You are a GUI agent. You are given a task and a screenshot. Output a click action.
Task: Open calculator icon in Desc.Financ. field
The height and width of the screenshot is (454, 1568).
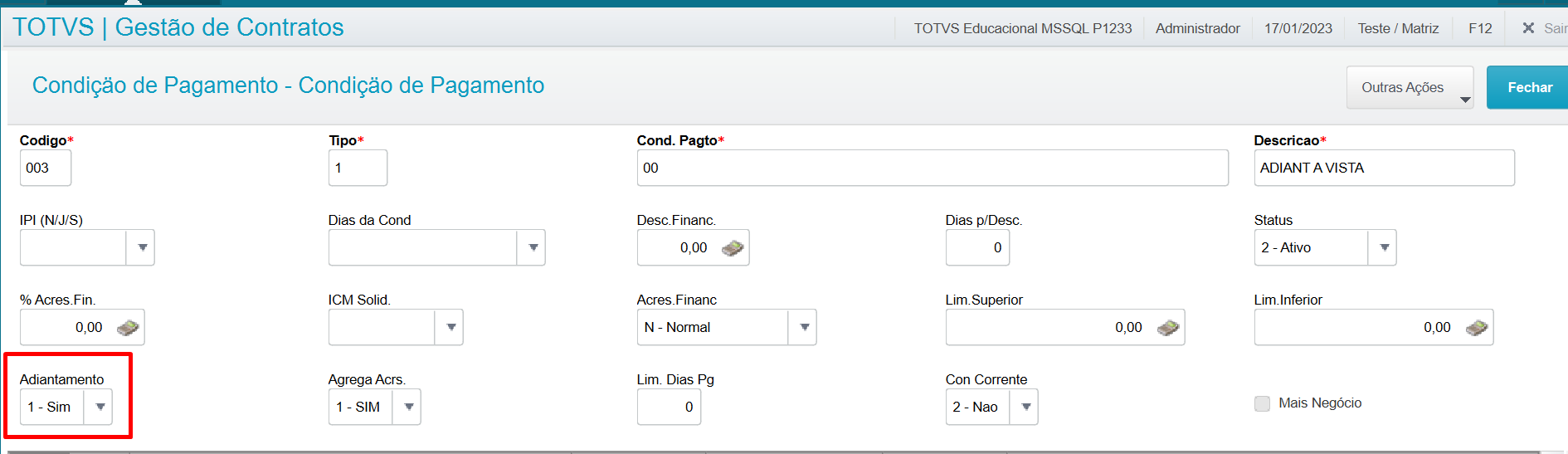[733, 247]
